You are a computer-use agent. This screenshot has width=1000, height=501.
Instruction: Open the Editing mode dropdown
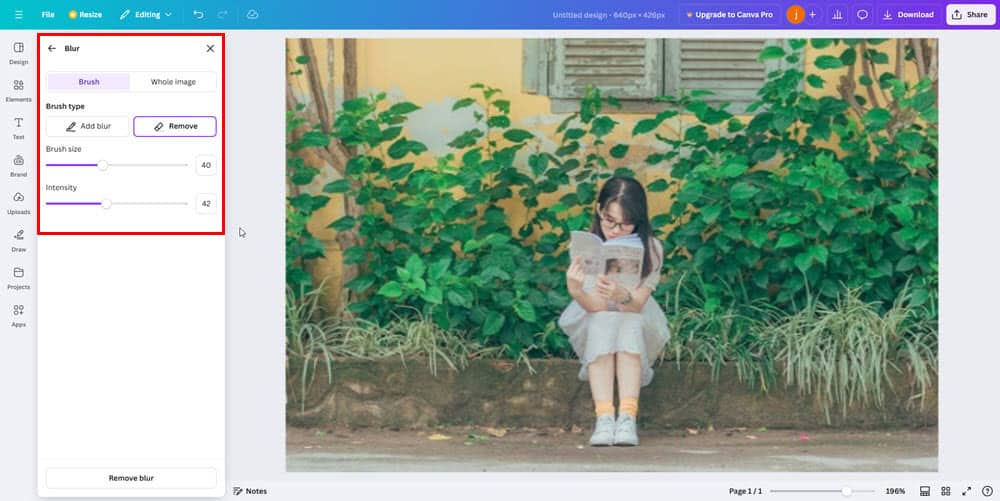[x=145, y=14]
